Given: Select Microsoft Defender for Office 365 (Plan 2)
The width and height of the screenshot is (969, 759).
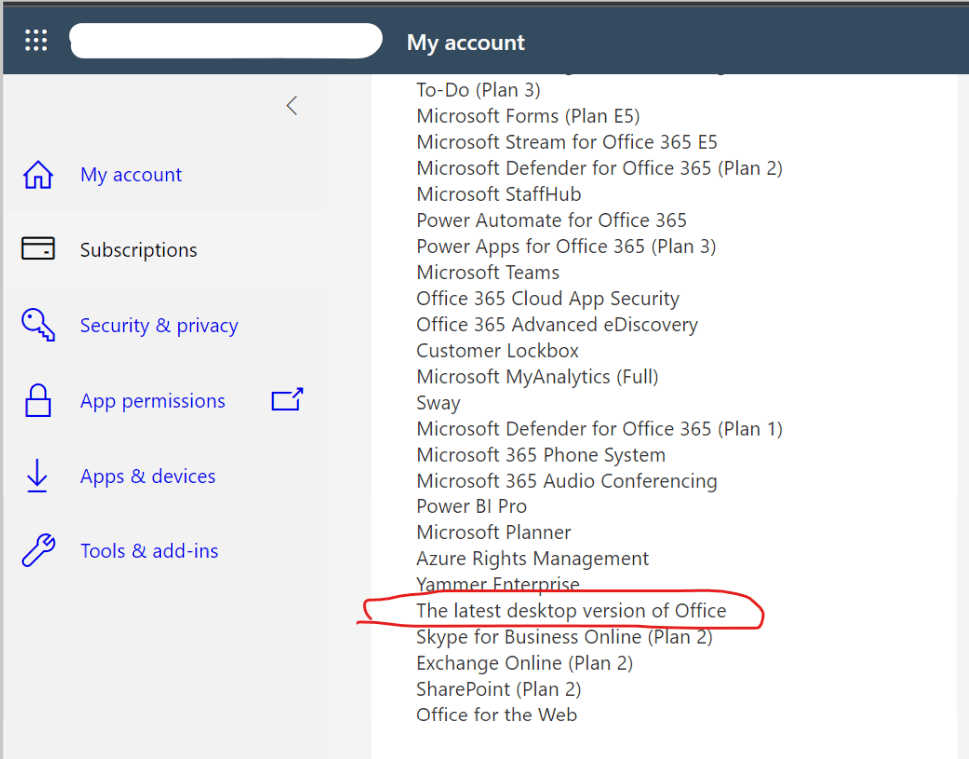Looking at the screenshot, I should [x=599, y=168].
